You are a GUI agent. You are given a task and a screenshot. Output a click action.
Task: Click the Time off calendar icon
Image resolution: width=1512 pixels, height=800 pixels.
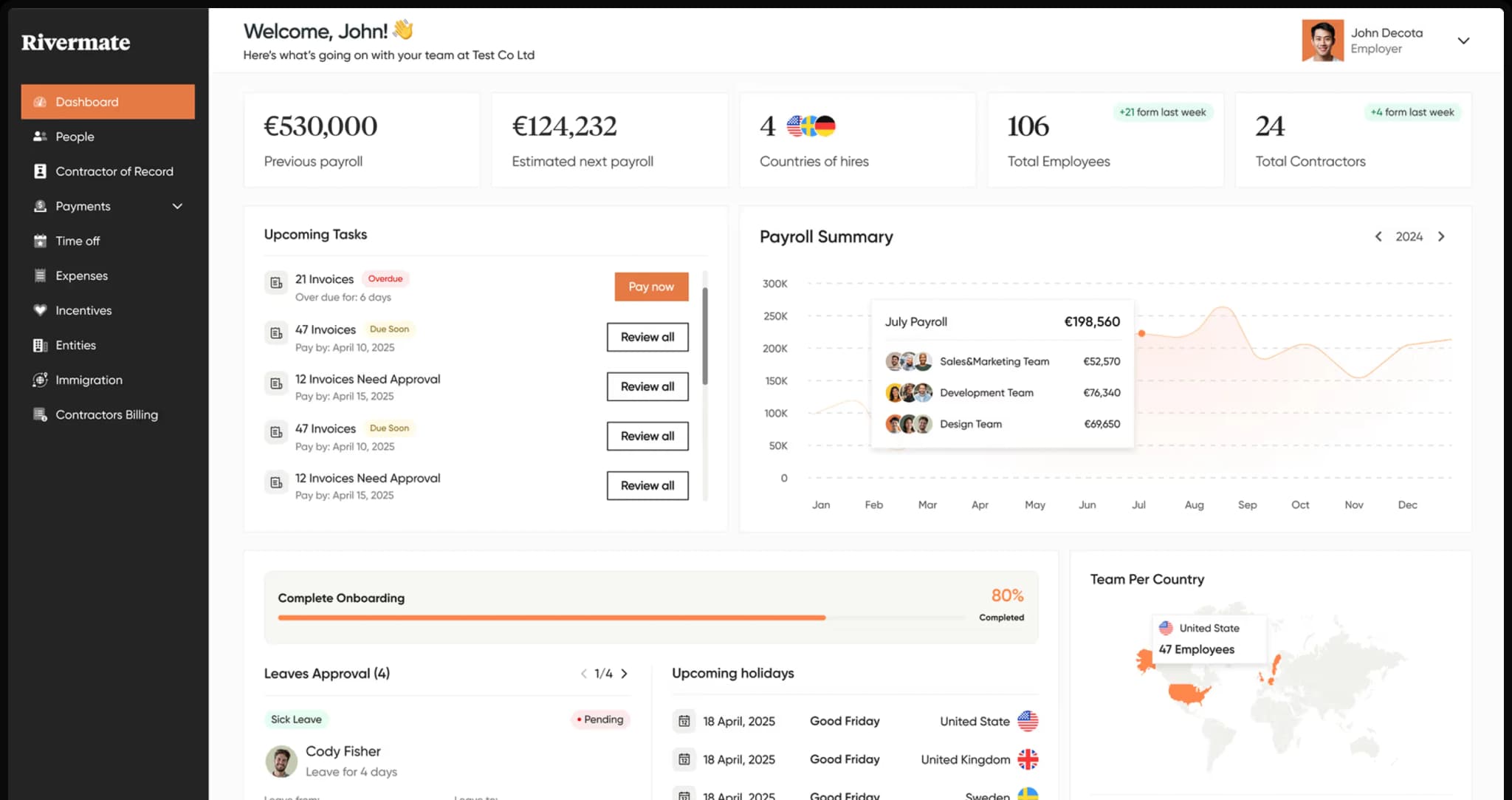pos(40,240)
